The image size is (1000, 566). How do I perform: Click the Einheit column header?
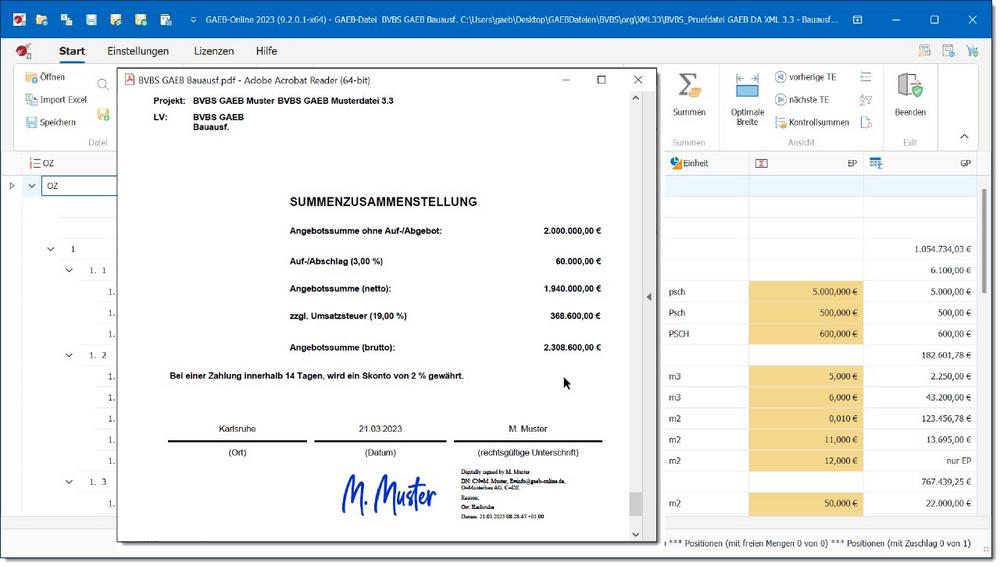(x=707, y=163)
